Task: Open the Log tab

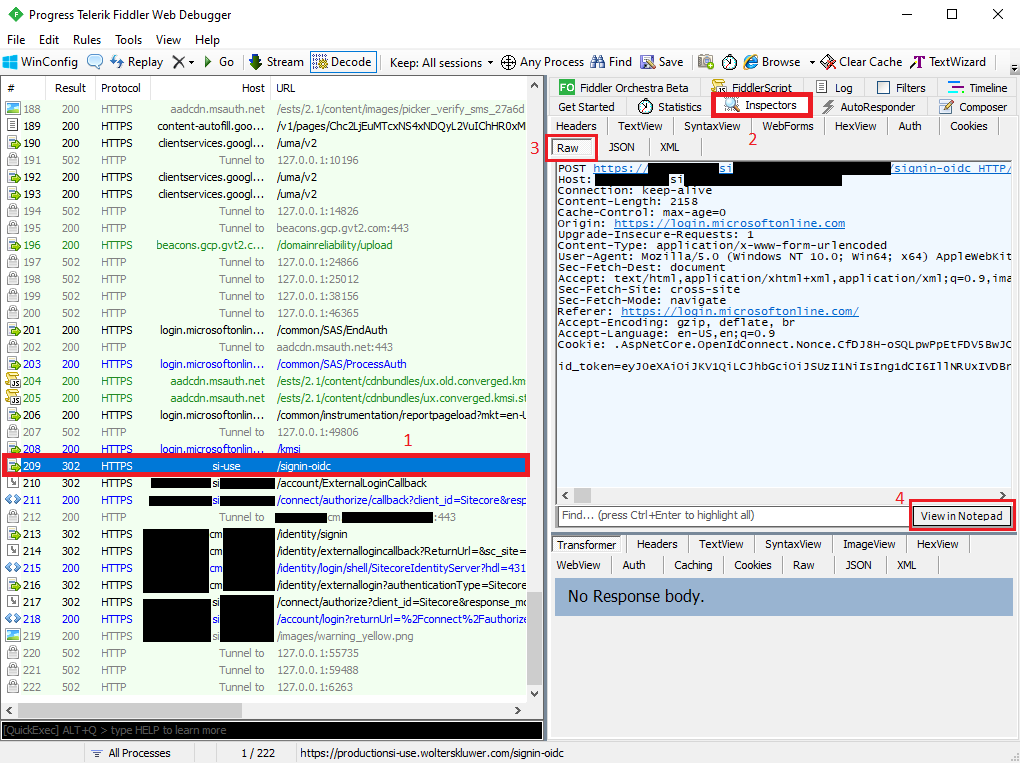Action: [x=835, y=88]
